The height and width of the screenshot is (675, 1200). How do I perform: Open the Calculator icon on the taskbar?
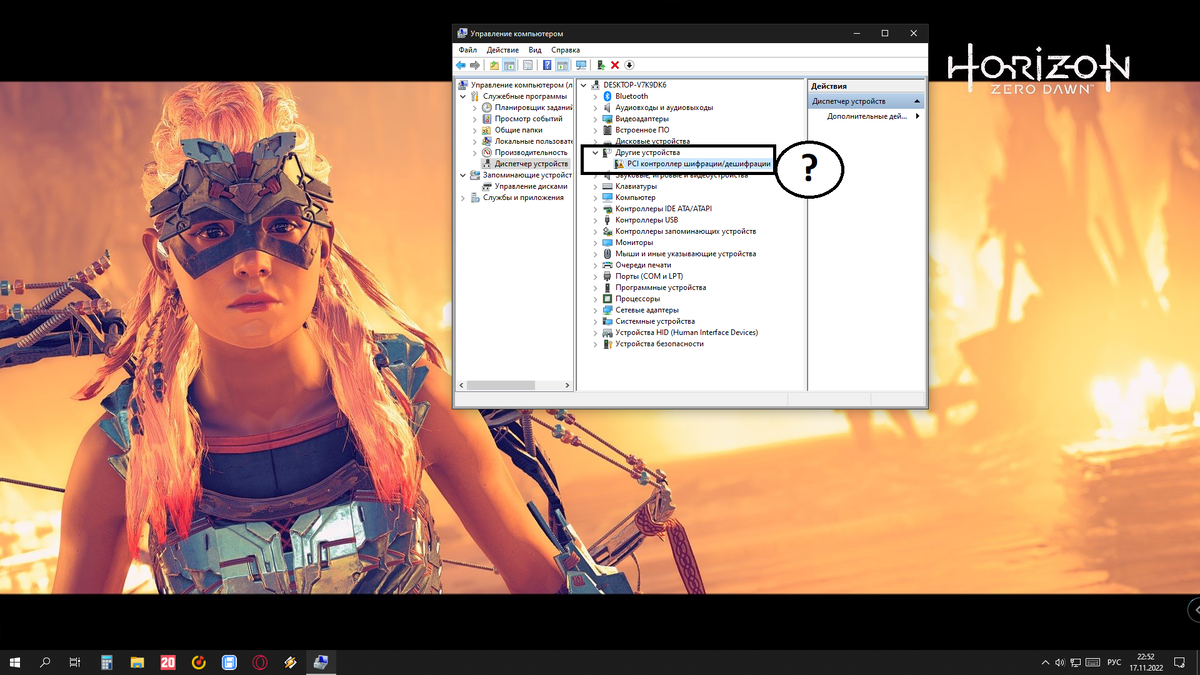tap(106, 662)
